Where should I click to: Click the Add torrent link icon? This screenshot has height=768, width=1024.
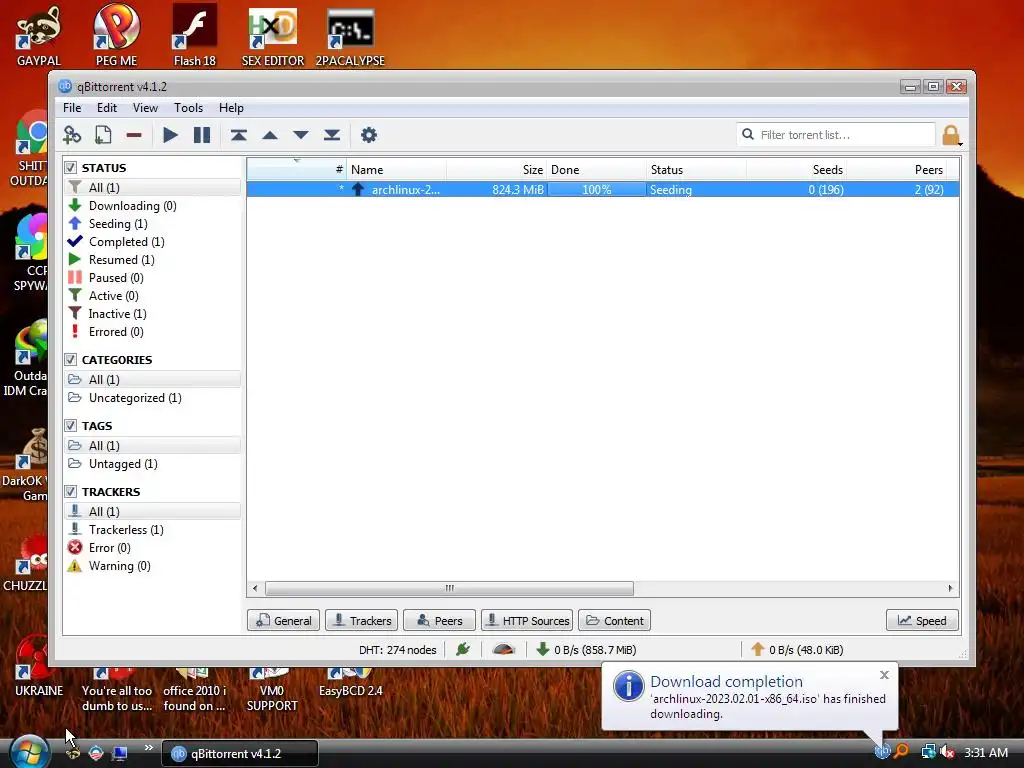click(72, 135)
